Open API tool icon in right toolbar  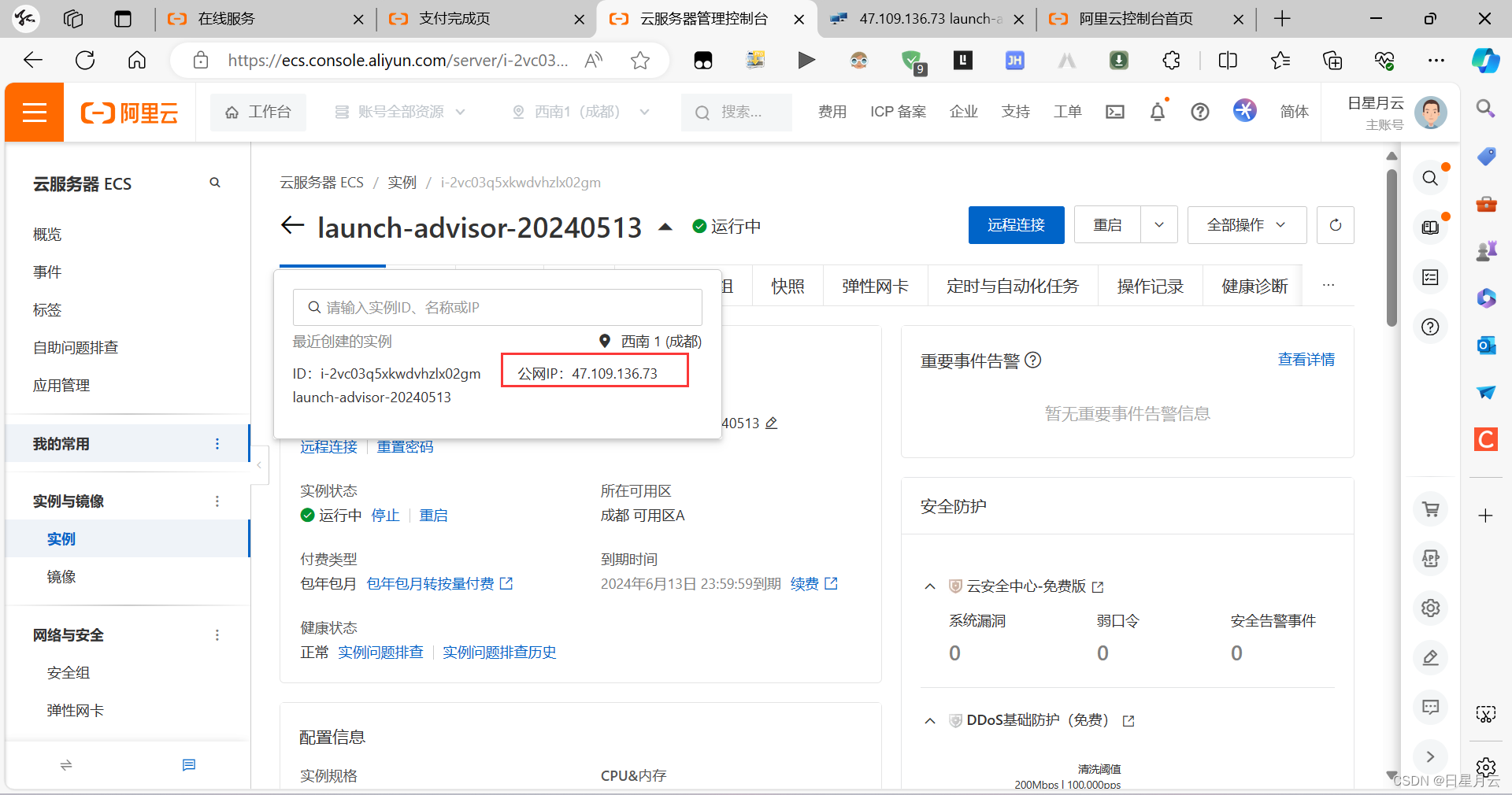point(1431,559)
